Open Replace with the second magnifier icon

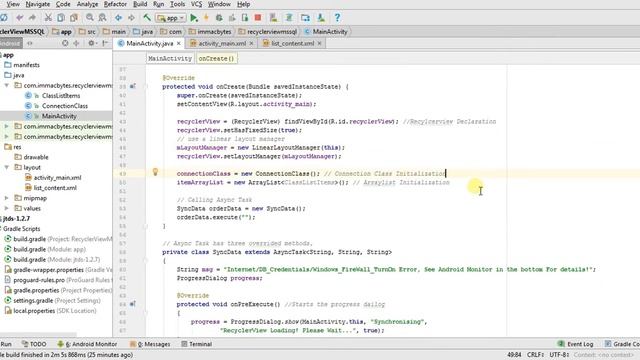coord(102,18)
